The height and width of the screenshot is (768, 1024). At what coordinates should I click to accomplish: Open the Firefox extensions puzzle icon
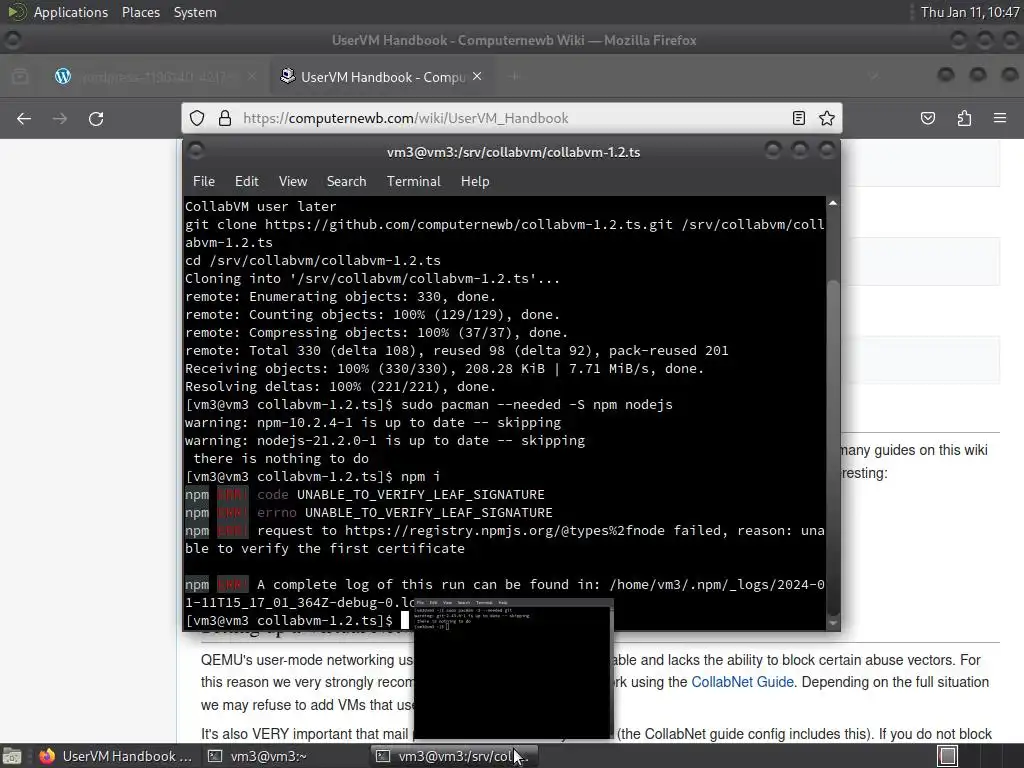coord(964,118)
